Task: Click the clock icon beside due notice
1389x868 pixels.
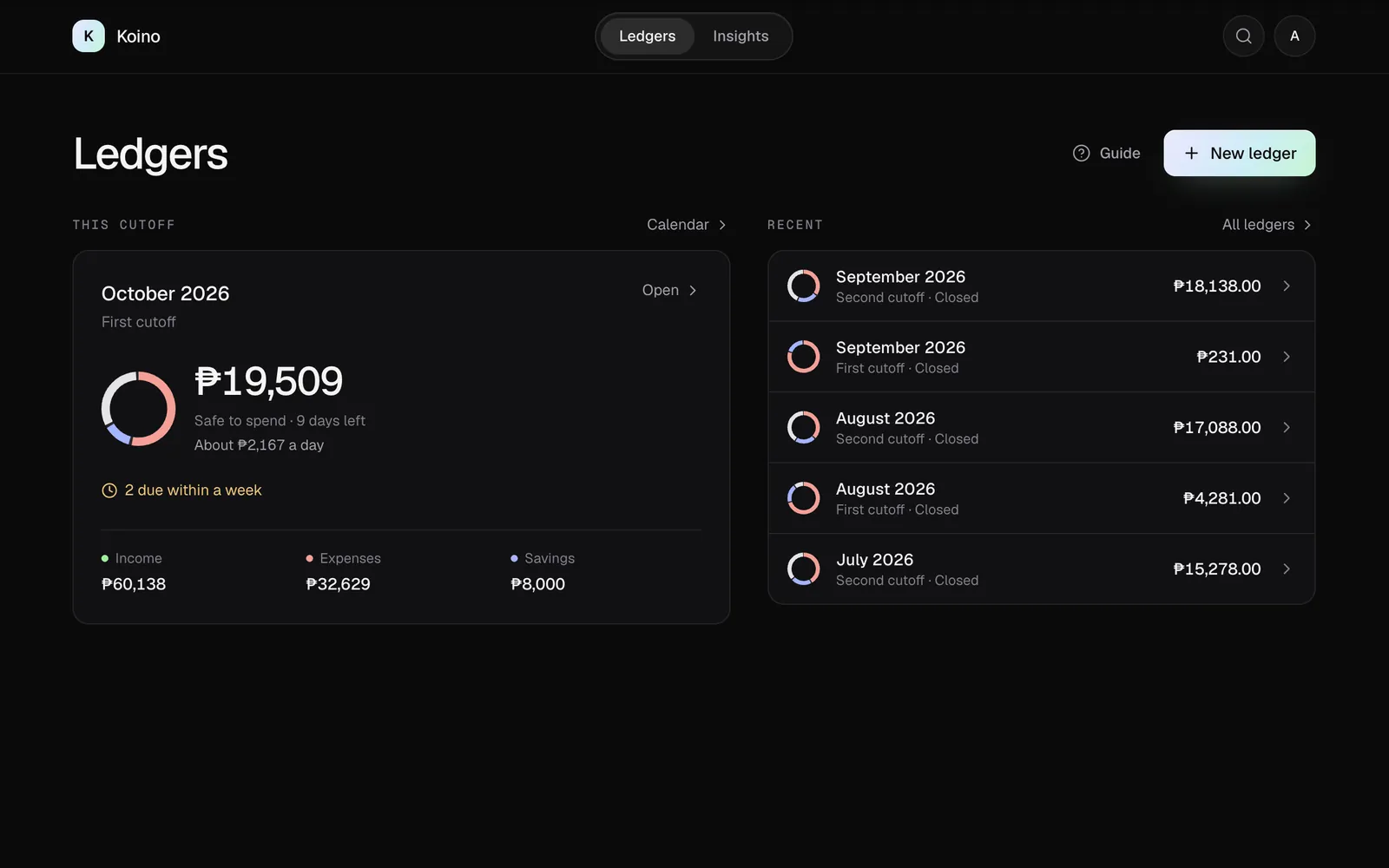Action: (109, 490)
